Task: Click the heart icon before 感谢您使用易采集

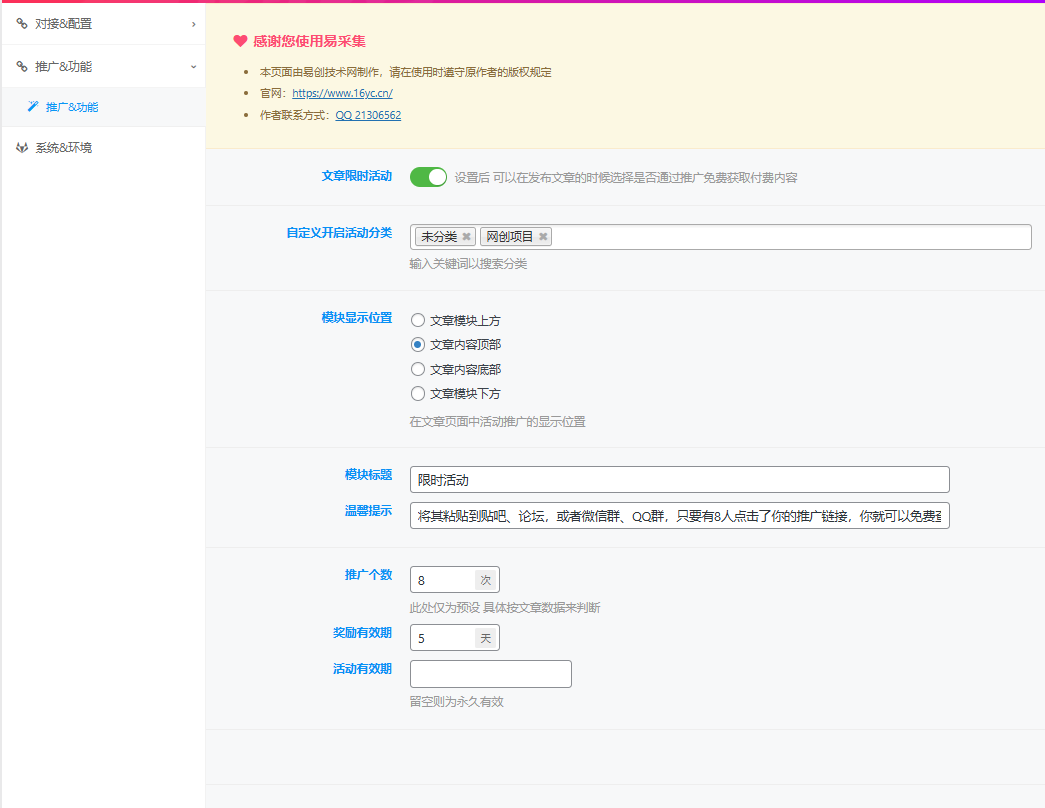Action: point(238,42)
